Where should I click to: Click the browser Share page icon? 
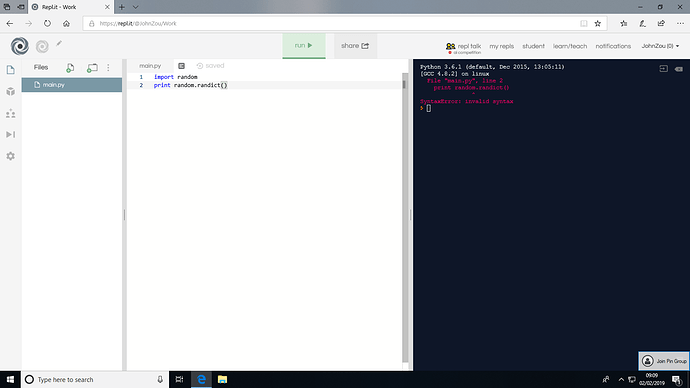(x=661, y=23)
